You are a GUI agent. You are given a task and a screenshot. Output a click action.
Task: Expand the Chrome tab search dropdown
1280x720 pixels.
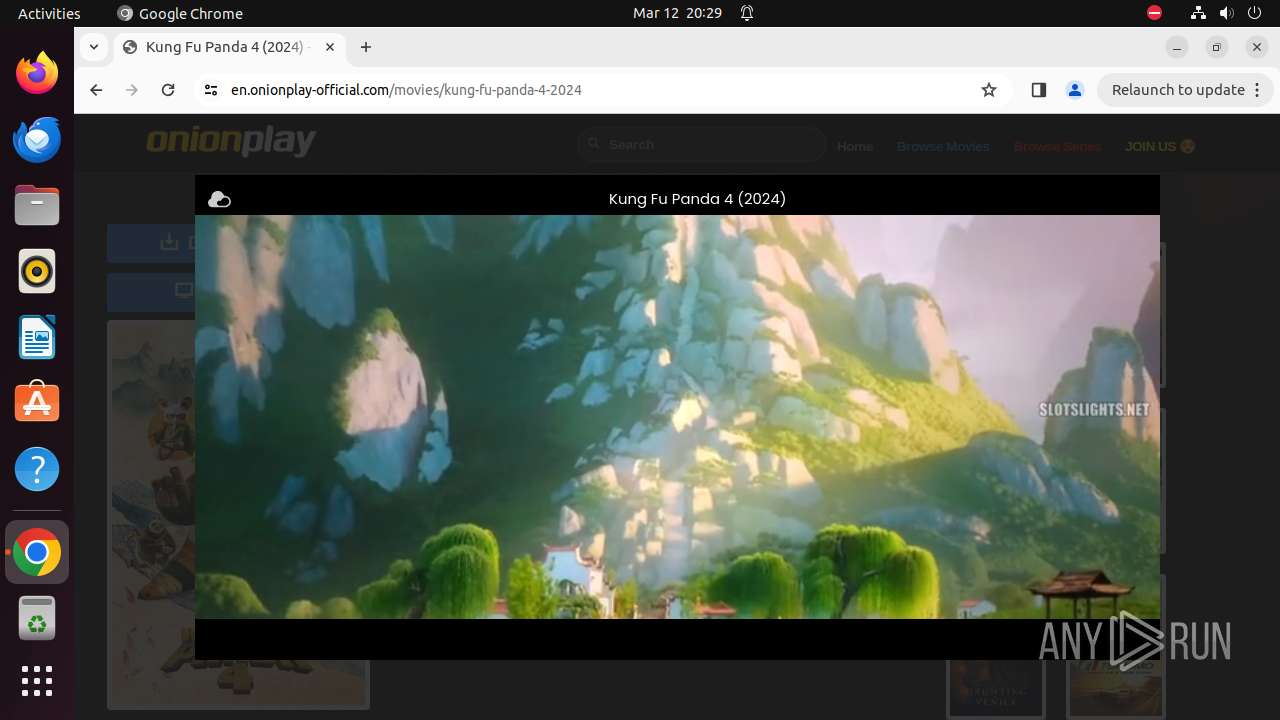(x=93, y=47)
